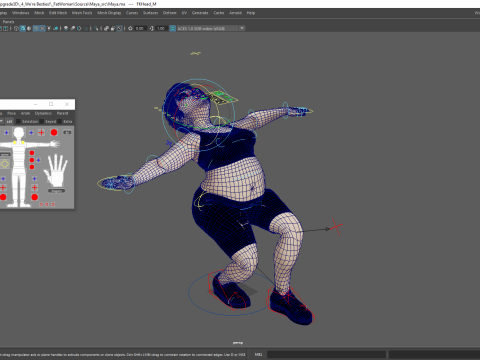Image resolution: width=480 pixels, height=360 pixels.
Task: Toggle X-ray active components icon
Action: click(113, 28)
